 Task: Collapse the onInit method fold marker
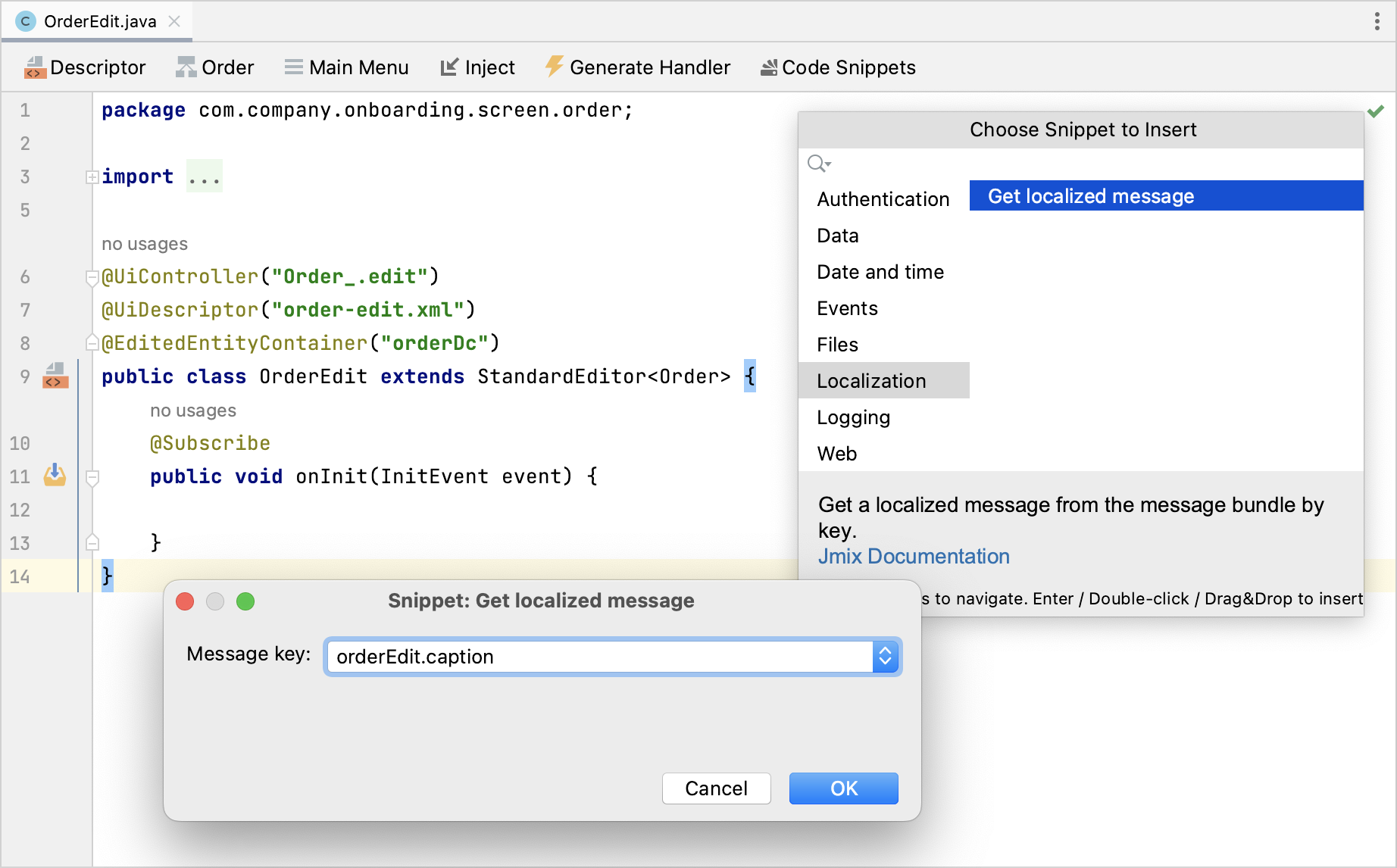pos(92,477)
